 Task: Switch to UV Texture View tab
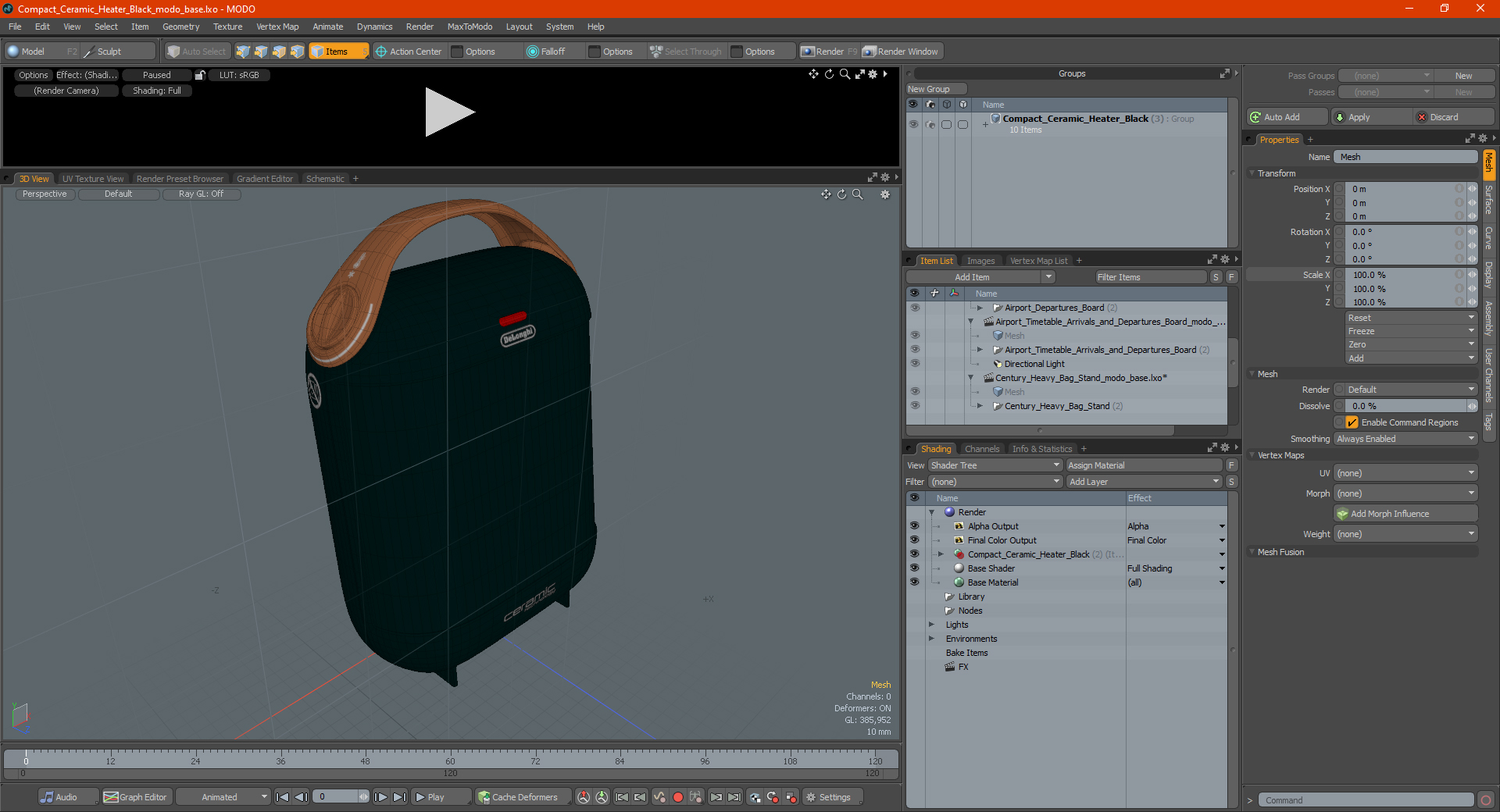[93, 179]
